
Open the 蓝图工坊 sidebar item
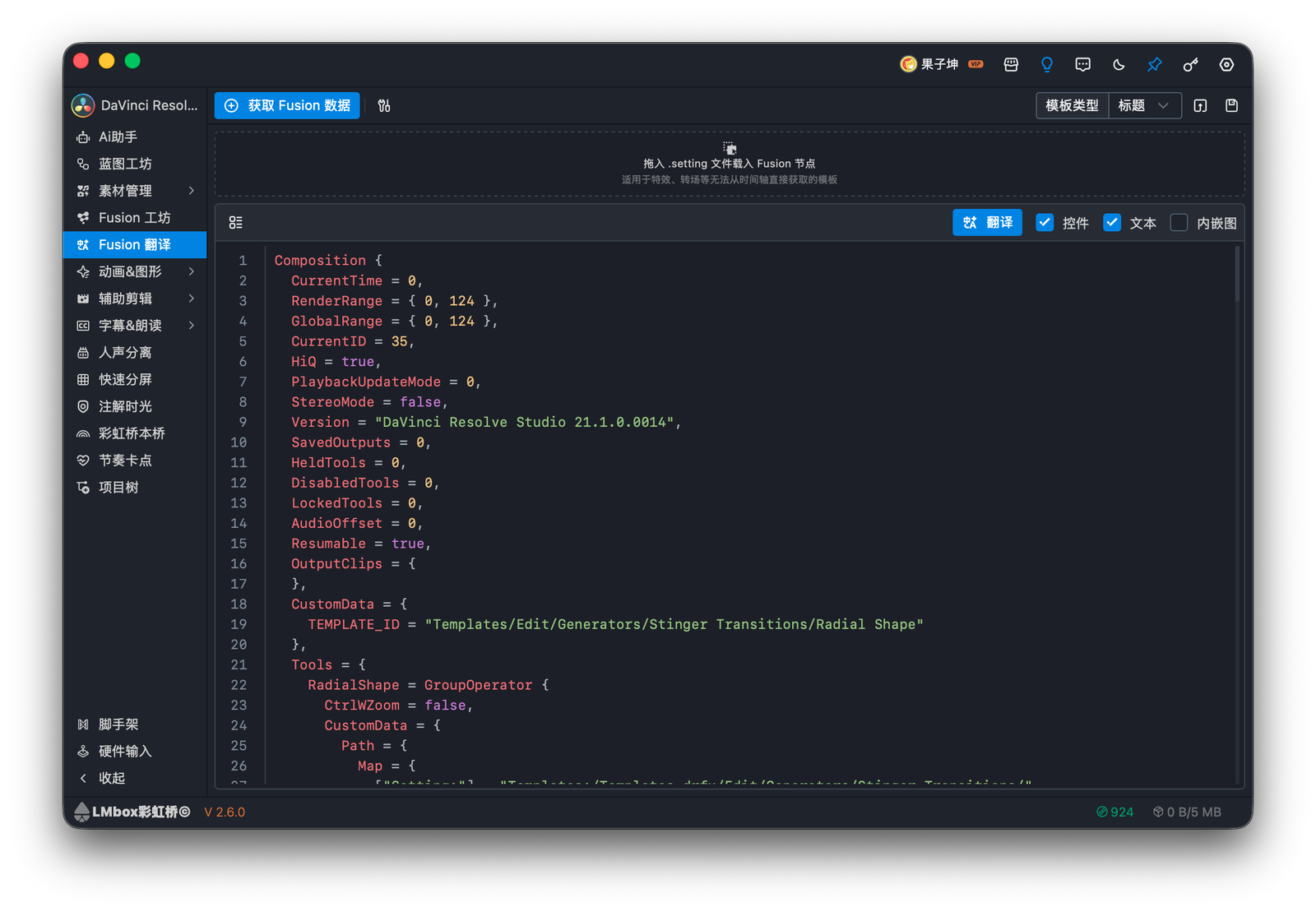(135, 164)
